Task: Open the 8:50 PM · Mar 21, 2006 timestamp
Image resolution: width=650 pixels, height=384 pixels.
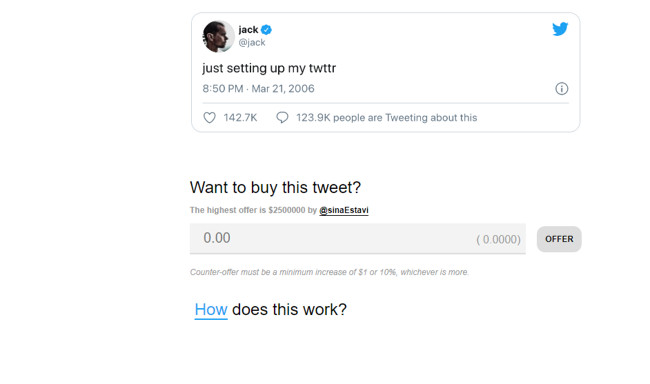Action: point(258,89)
